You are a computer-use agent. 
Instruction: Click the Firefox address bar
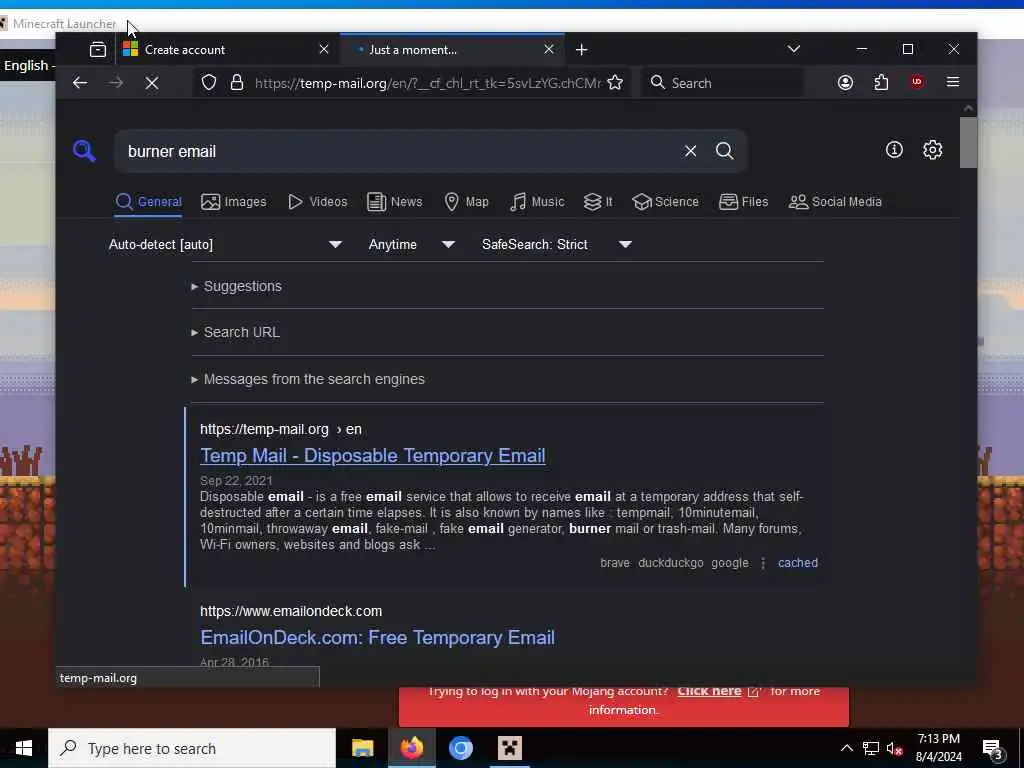[428, 83]
